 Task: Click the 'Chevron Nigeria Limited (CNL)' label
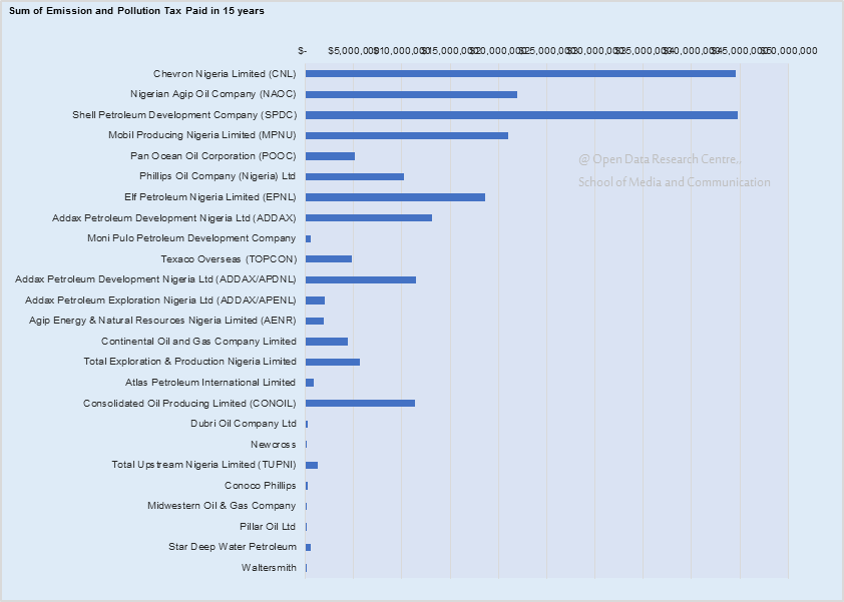224,74
